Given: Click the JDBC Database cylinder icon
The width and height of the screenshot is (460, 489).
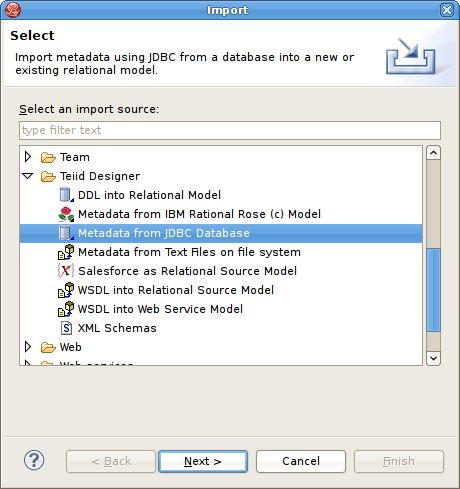Looking at the screenshot, I should coord(66,233).
